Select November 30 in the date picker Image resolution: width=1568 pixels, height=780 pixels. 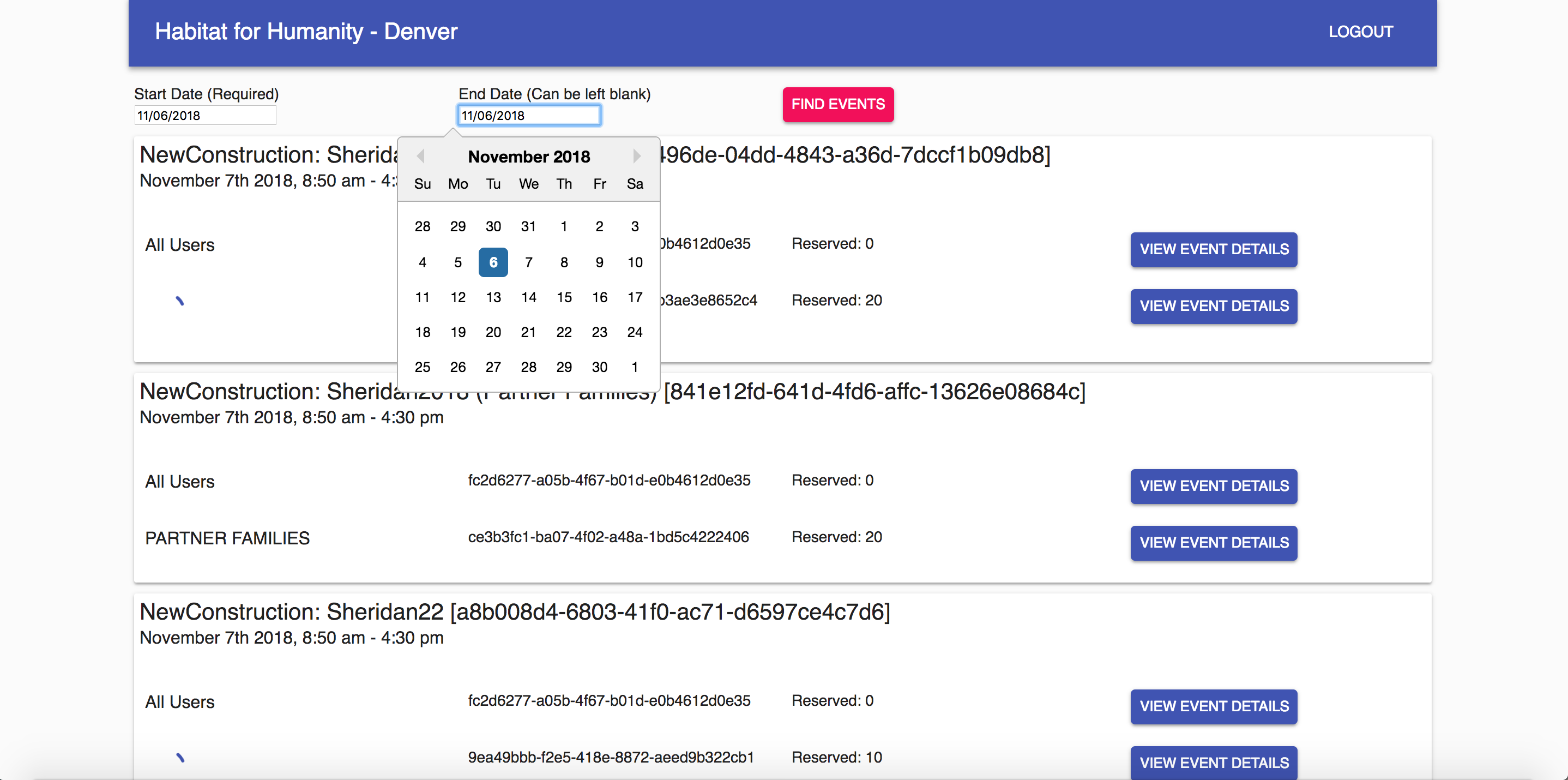pyautogui.click(x=599, y=367)
